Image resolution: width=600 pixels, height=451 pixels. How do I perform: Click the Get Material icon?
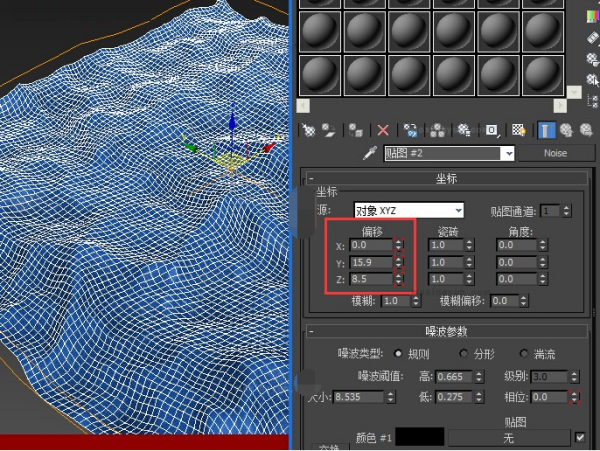click(308, 130)
